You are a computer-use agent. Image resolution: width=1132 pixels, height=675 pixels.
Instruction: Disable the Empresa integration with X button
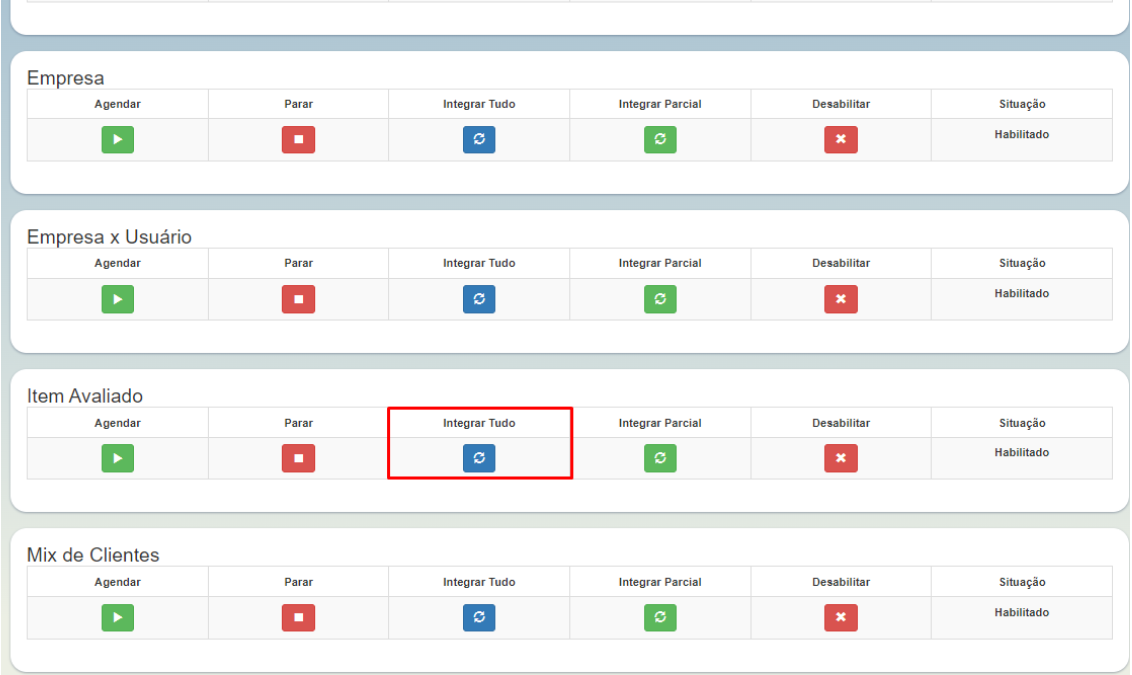point(841,139)
